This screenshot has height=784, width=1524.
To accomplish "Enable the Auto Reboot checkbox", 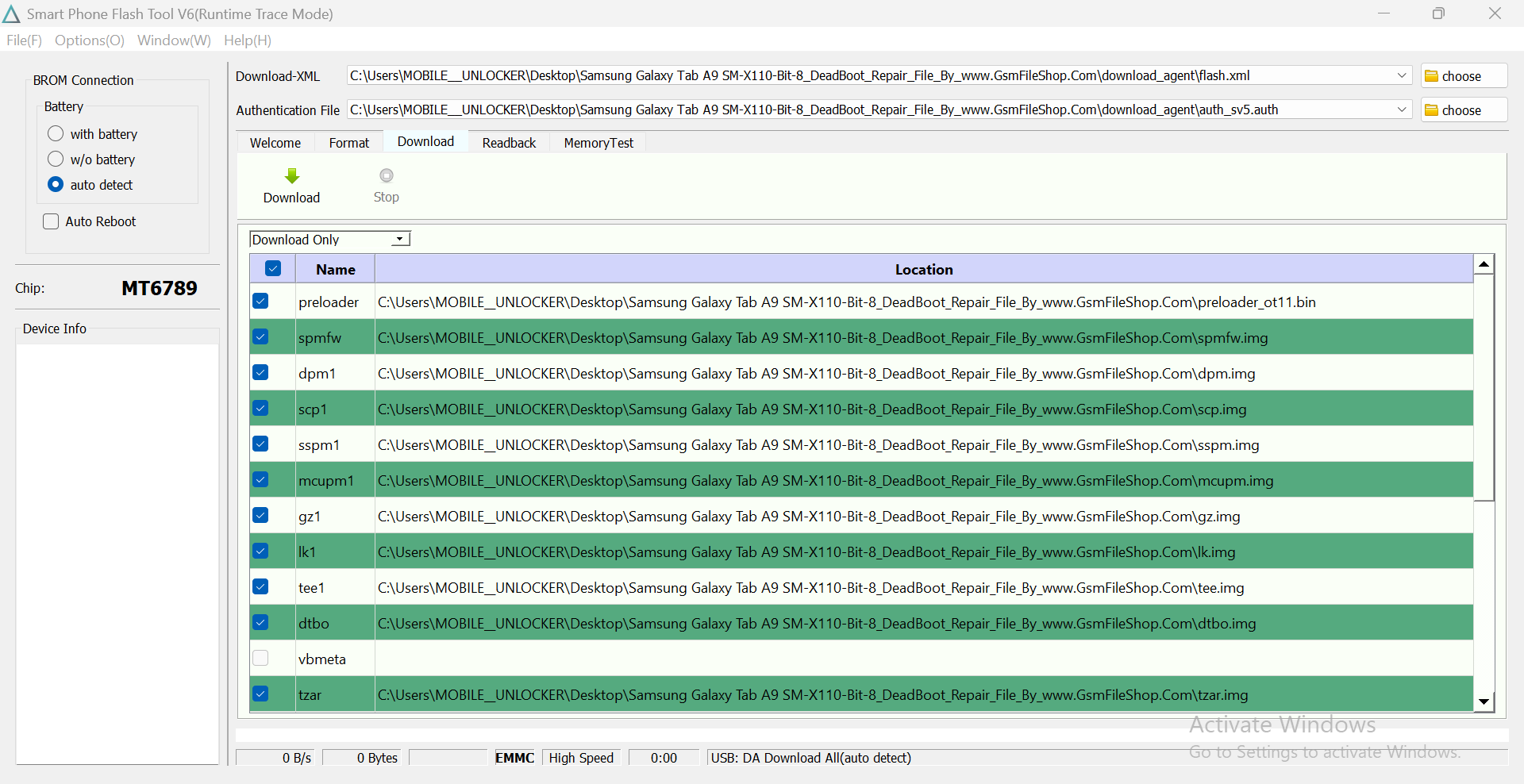I will (x=51, y=221).
